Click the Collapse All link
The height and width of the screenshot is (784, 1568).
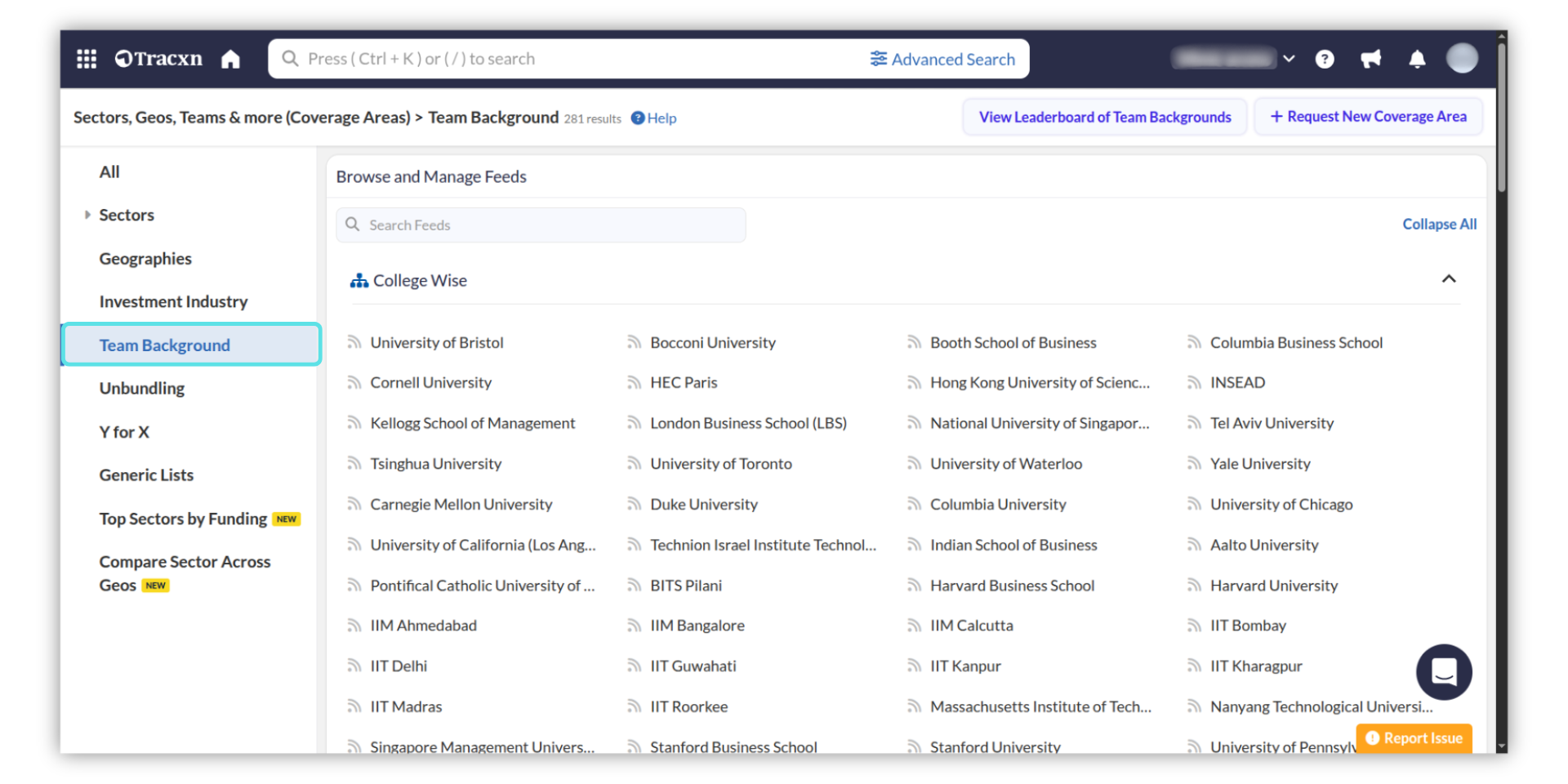click(x=1439, y=225)
